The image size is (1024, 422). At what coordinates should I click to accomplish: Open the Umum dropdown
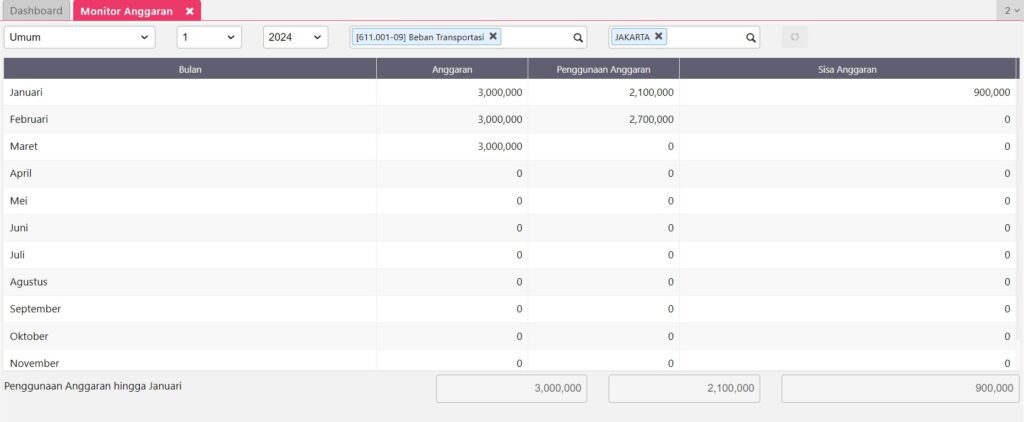[x=80, y=37]
